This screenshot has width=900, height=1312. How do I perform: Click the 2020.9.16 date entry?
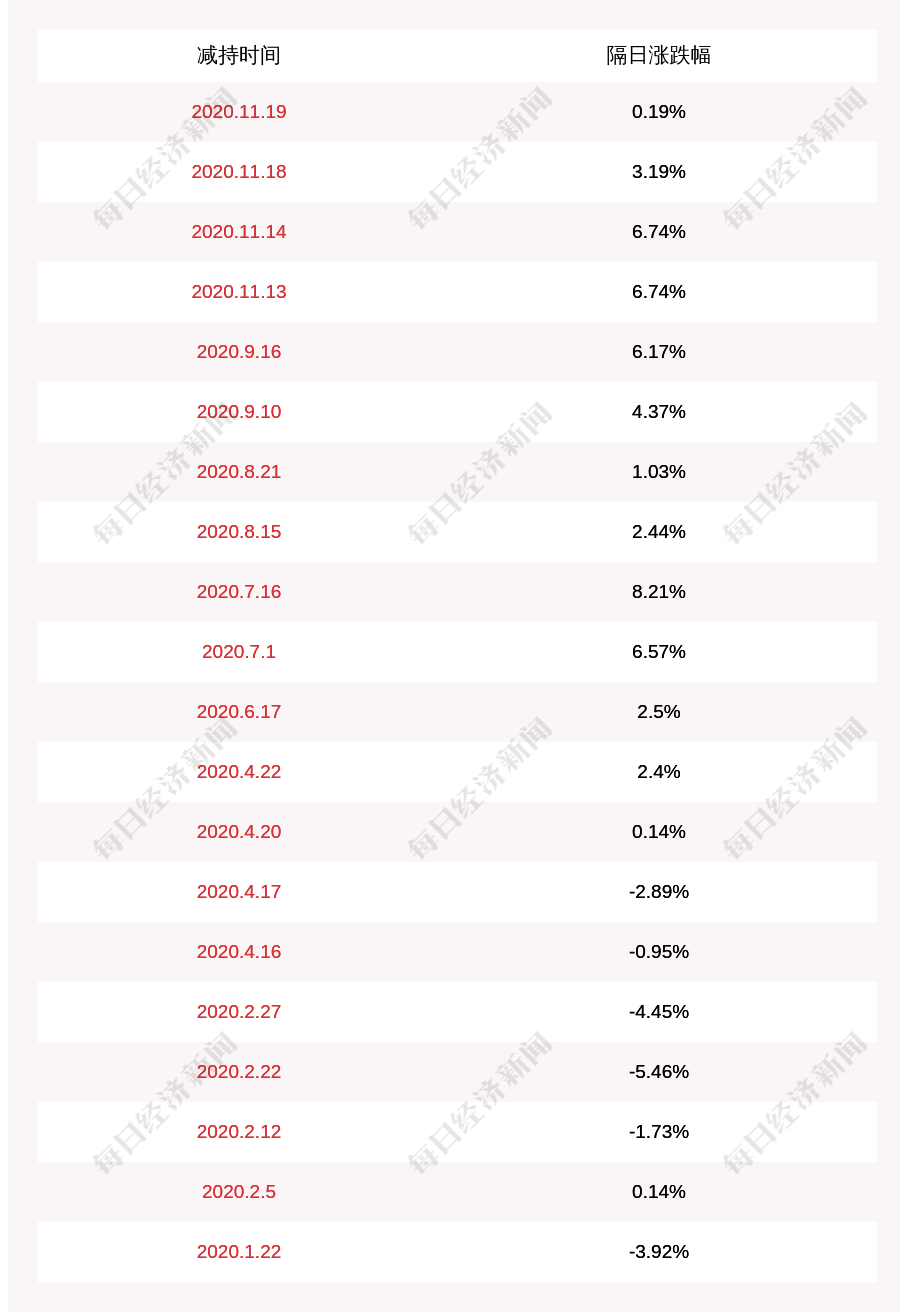coord(238,351)
